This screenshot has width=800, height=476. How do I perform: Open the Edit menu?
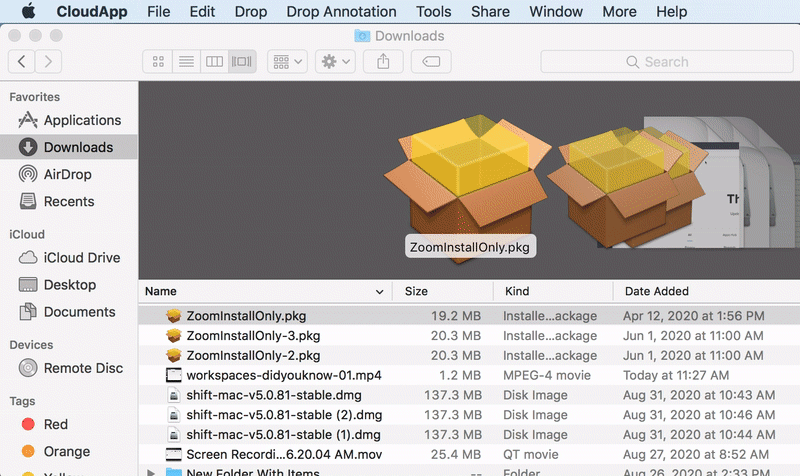pos(202,11)
